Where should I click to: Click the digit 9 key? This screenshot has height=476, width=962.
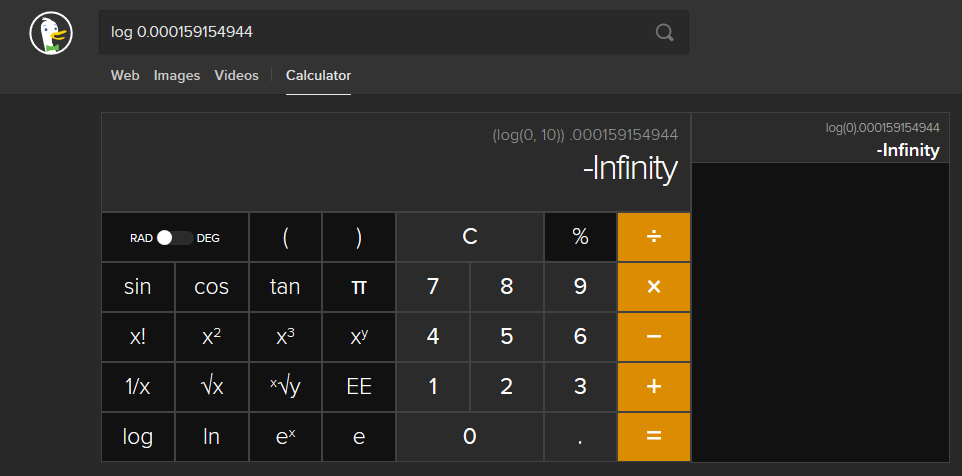tap(580, 287)
